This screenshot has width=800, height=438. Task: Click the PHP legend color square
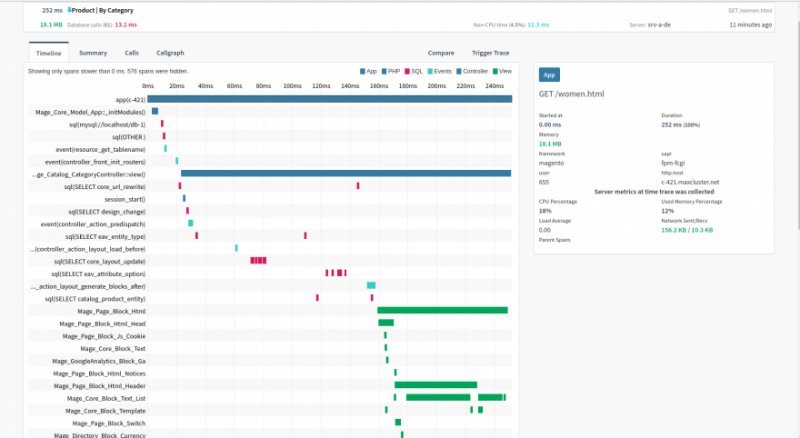point(386,72)
